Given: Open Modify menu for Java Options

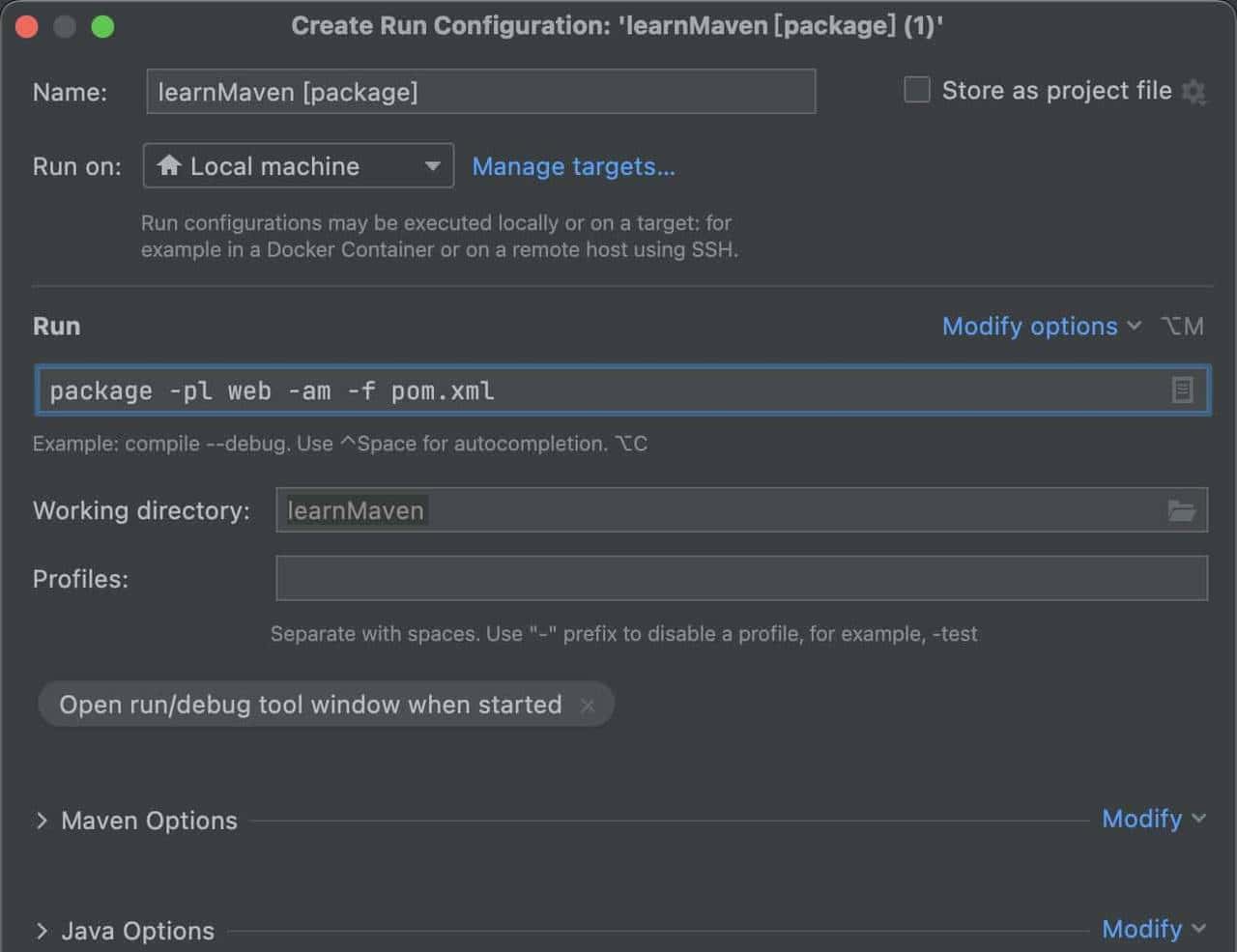Looking at the screenshot, I should point(1153,929).
